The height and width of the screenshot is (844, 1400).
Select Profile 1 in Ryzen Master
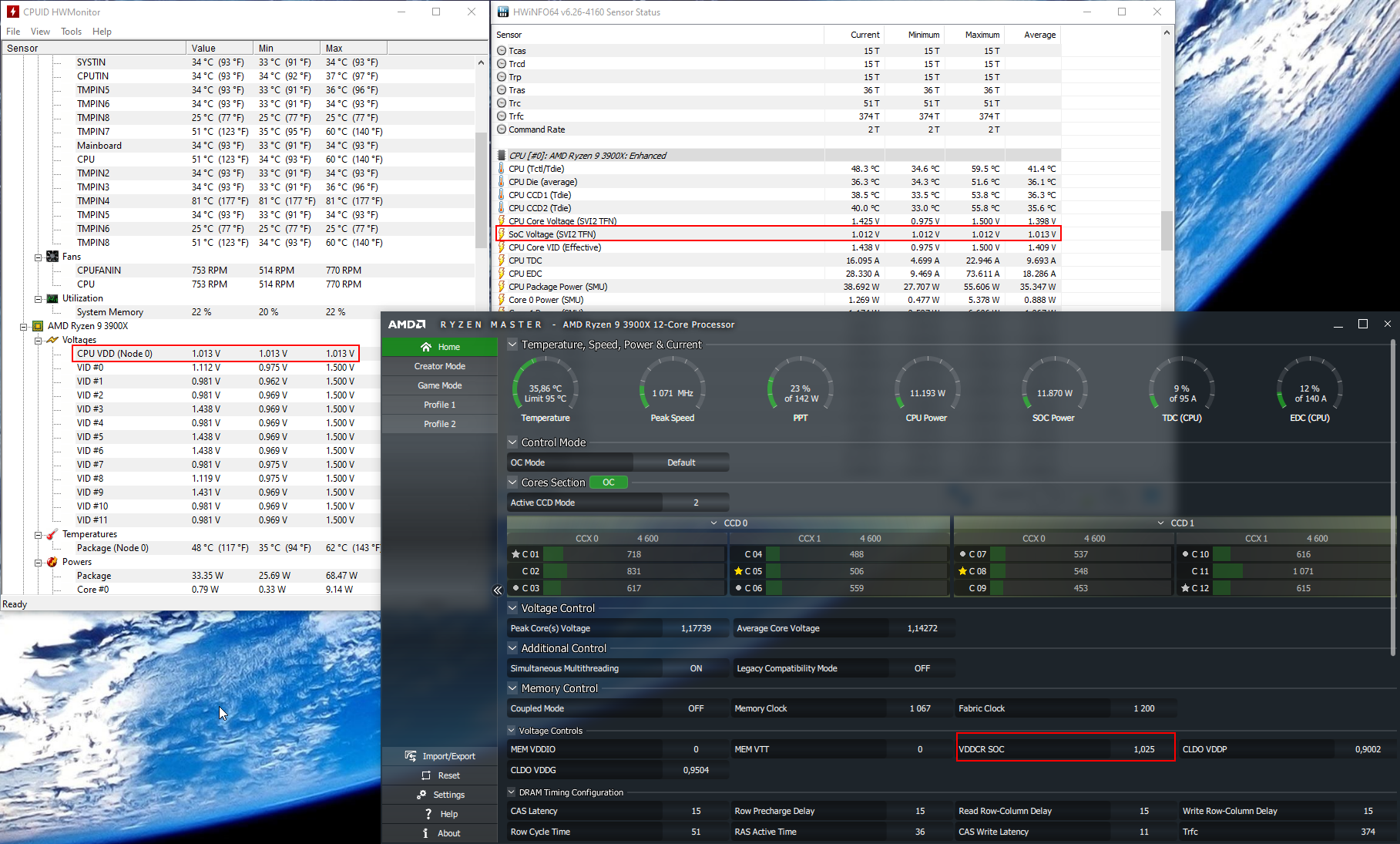pyautogui.click(x=439, y=405)
